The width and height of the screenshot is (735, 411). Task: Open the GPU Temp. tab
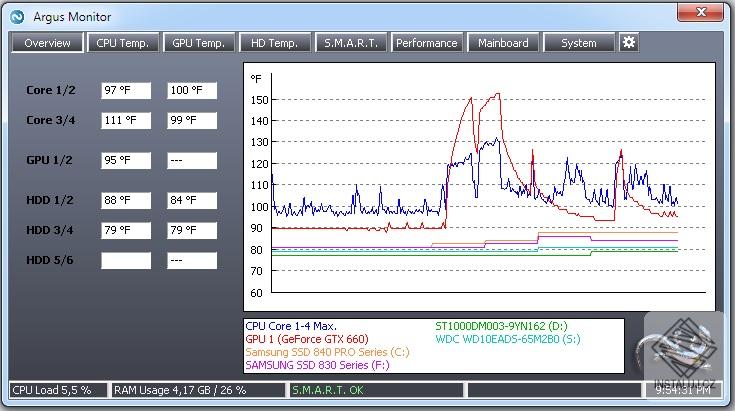pyautogui.click(x=199, y=43)
